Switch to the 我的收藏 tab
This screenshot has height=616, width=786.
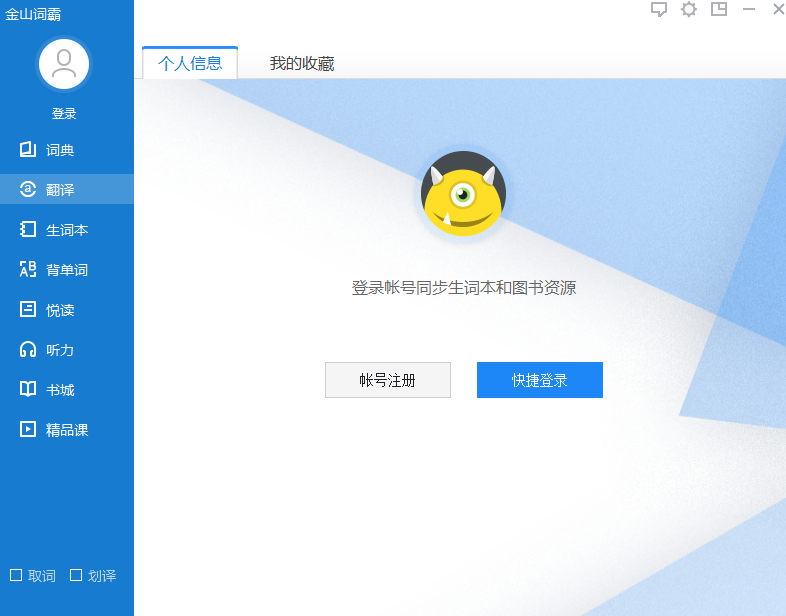(x=302, y=64)
